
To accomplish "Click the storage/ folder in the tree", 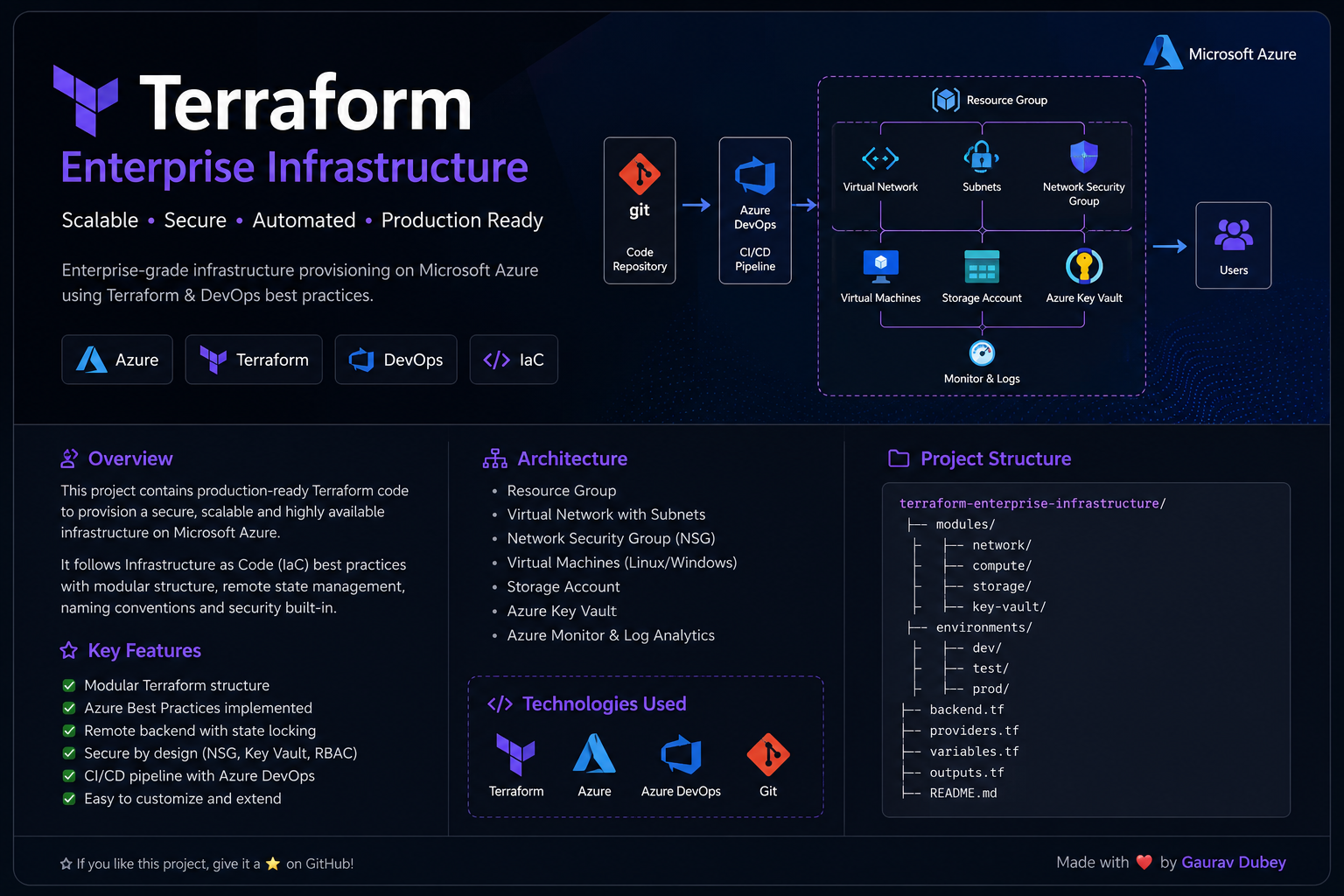I will pos(1002,586).
